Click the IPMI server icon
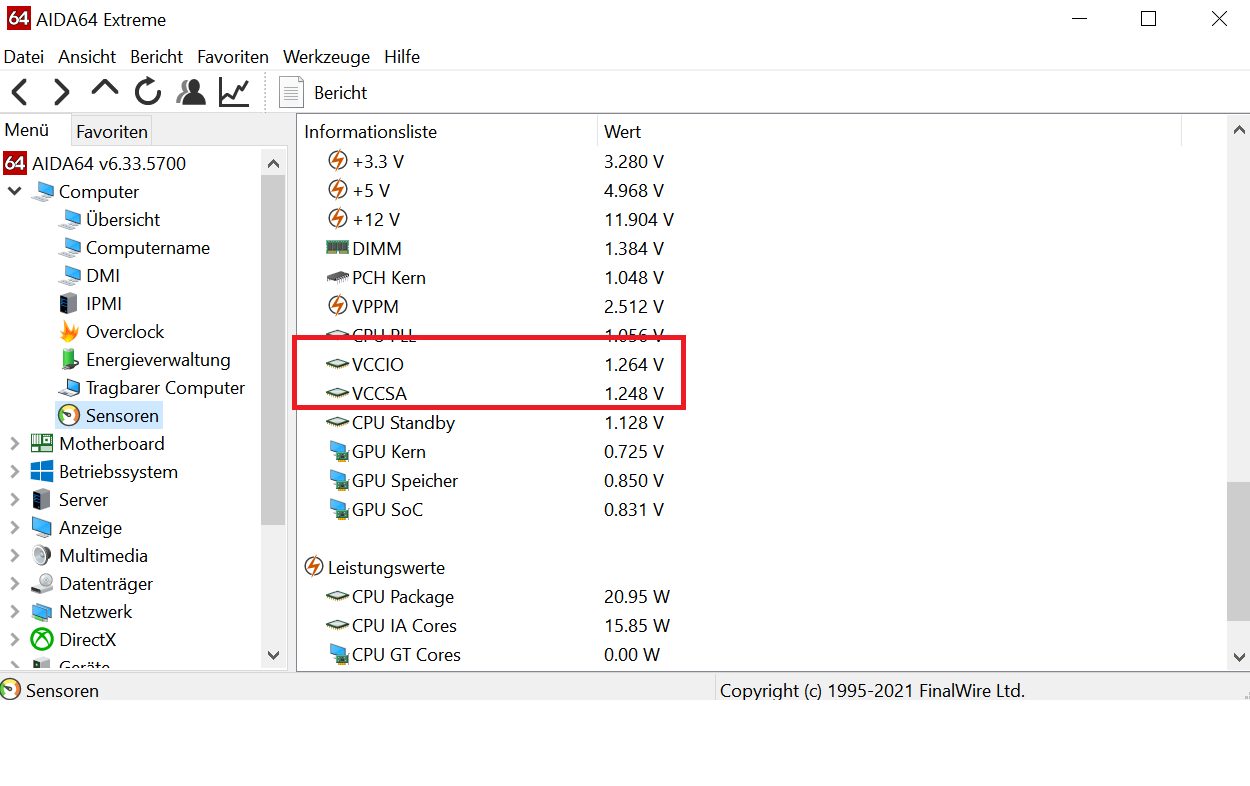 (69, 303)
